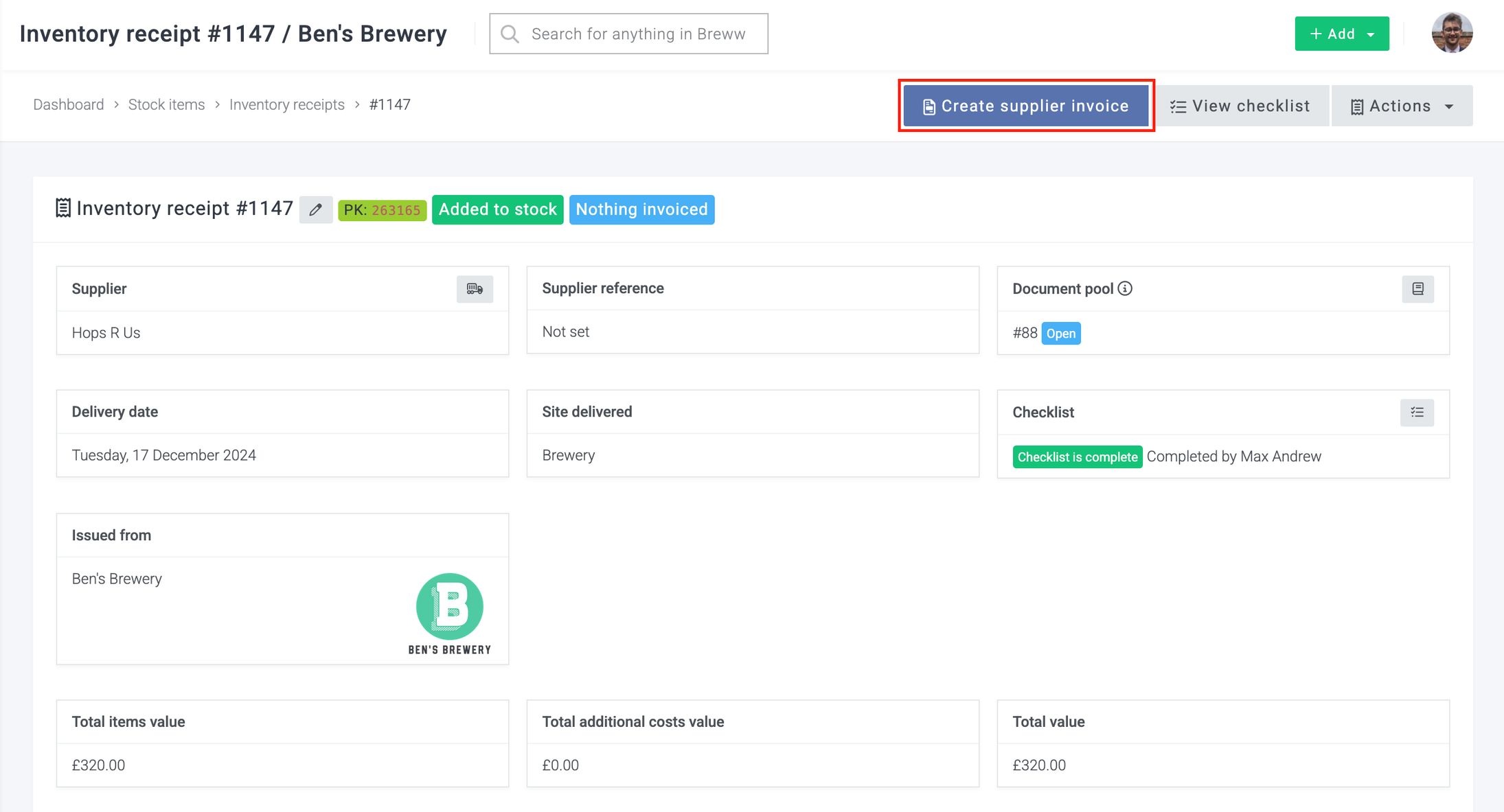Click the Total additional costs £0.00 value
The height and width of the screenshot is (812, 1504).
click(x=560, y=765)
